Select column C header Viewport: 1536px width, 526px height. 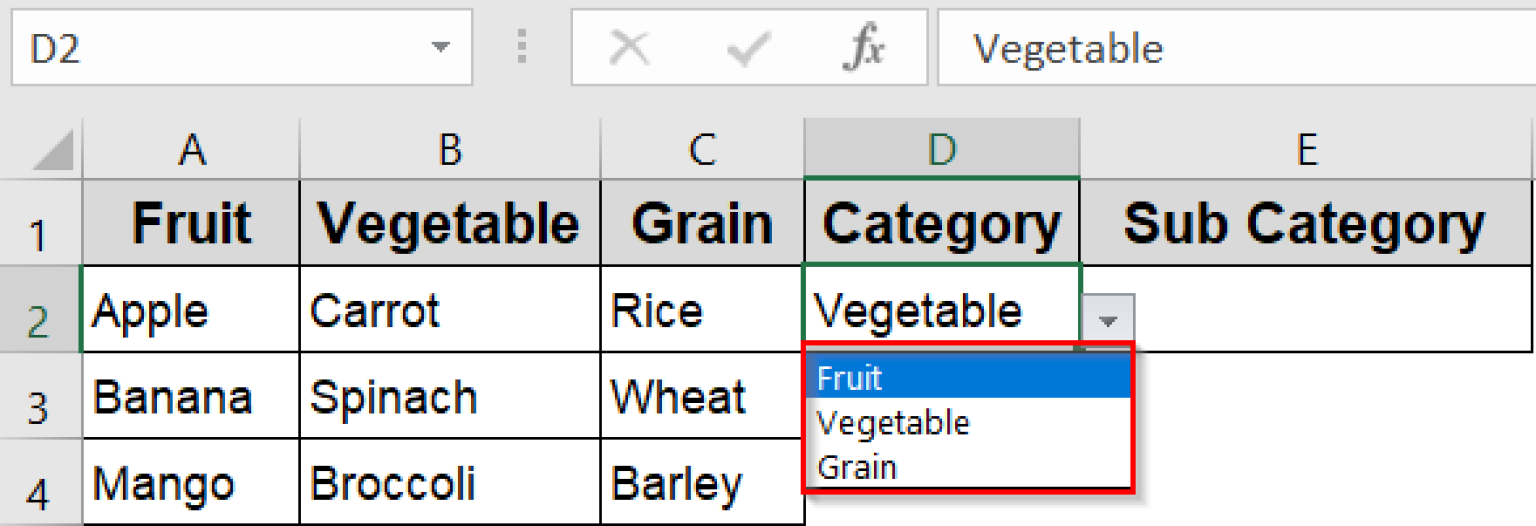(x=702, y=150)
